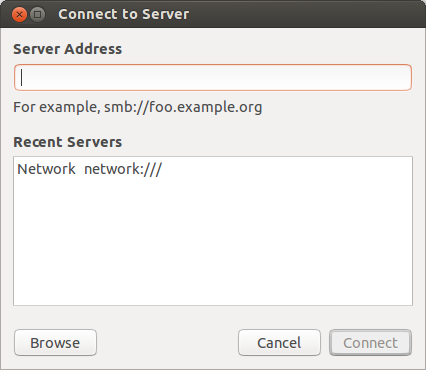426x370 pixels.
Task: Click the Server Address heading label
Action: point(68,49)
